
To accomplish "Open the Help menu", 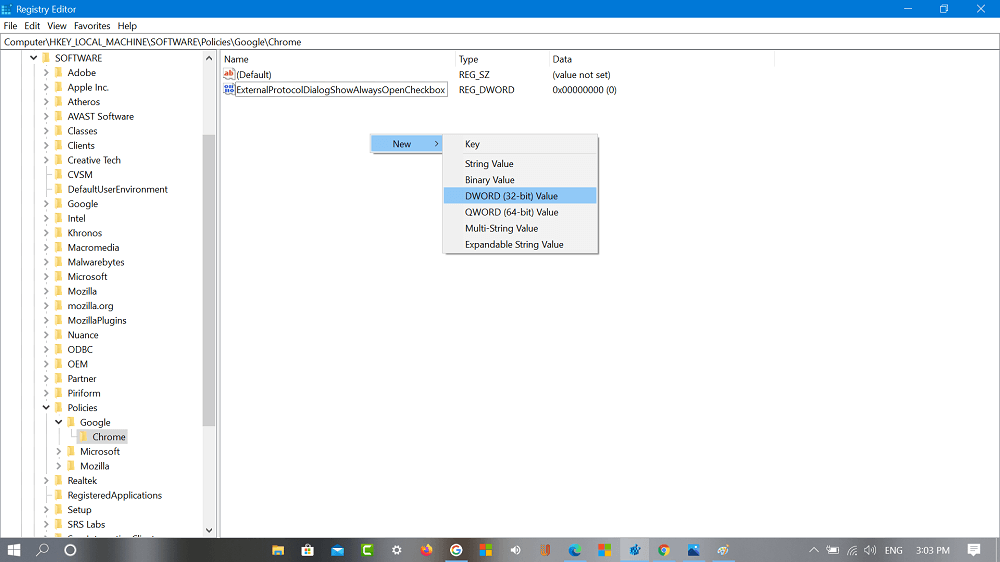I will (x=127, y=26).
